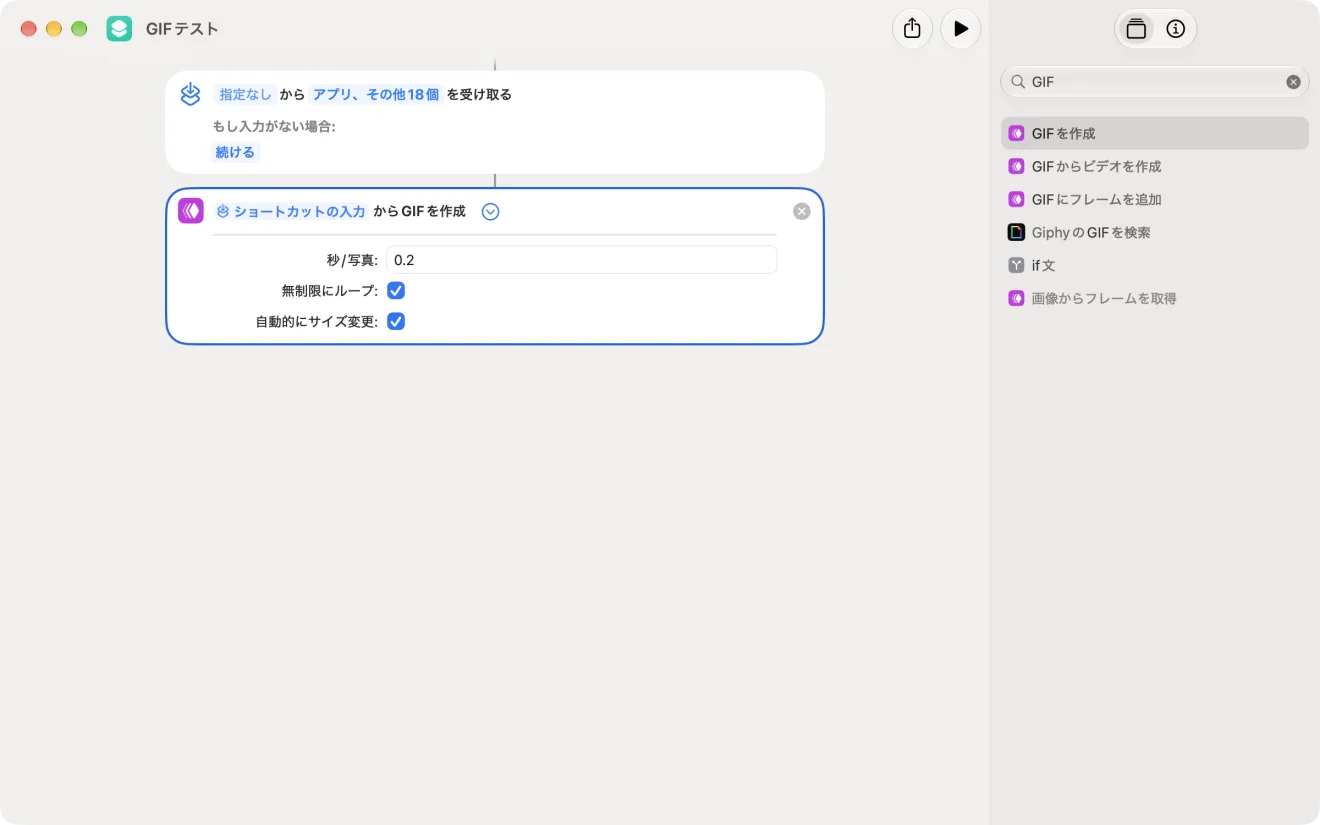This screenshot has height=825, width=1320.
Task: Select GIFからビデオを作成 in the list
Action: click(x=1154, y=166)
